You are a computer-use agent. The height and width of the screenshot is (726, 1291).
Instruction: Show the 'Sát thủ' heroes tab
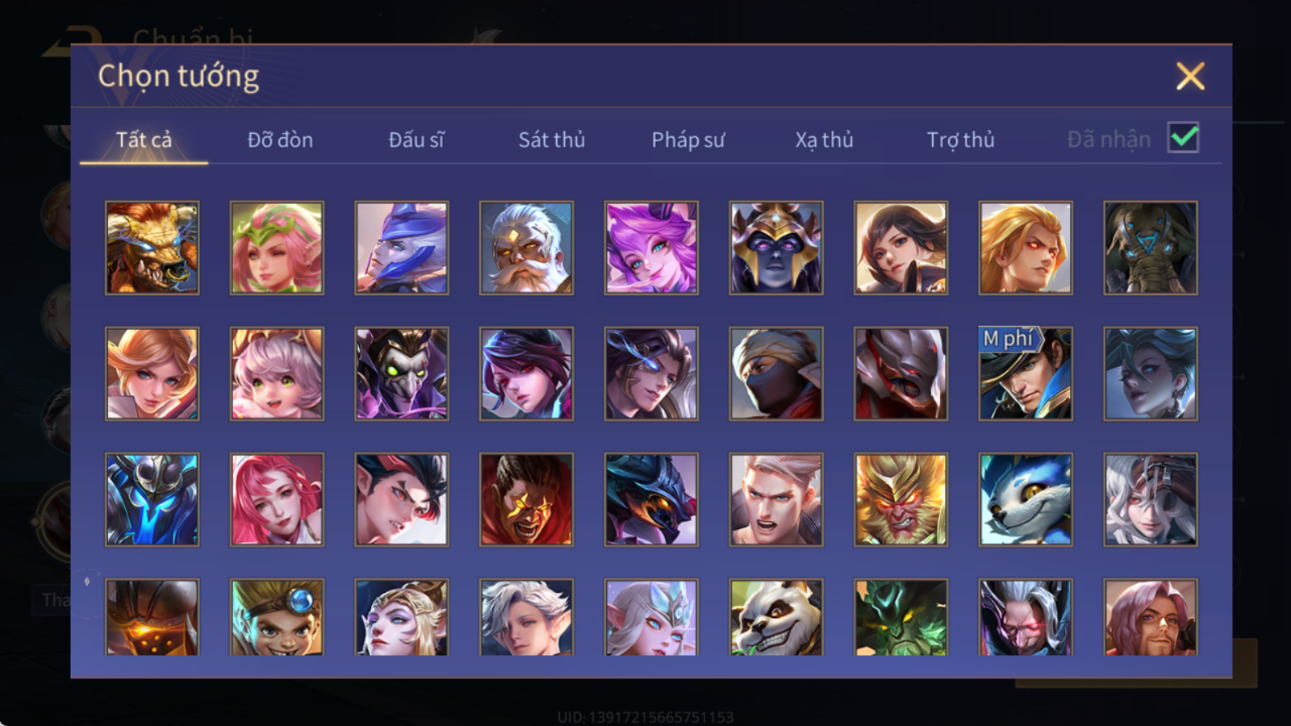tap(551, 140)
